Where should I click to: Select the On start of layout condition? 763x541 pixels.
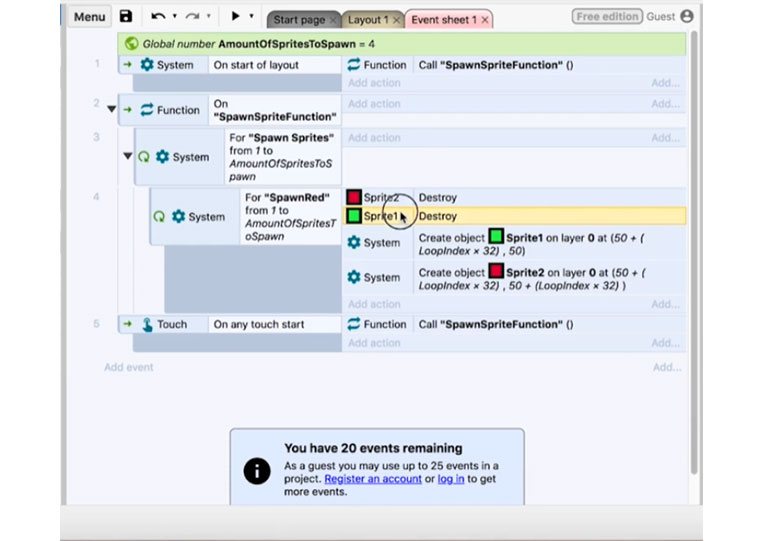click(275, 65)
